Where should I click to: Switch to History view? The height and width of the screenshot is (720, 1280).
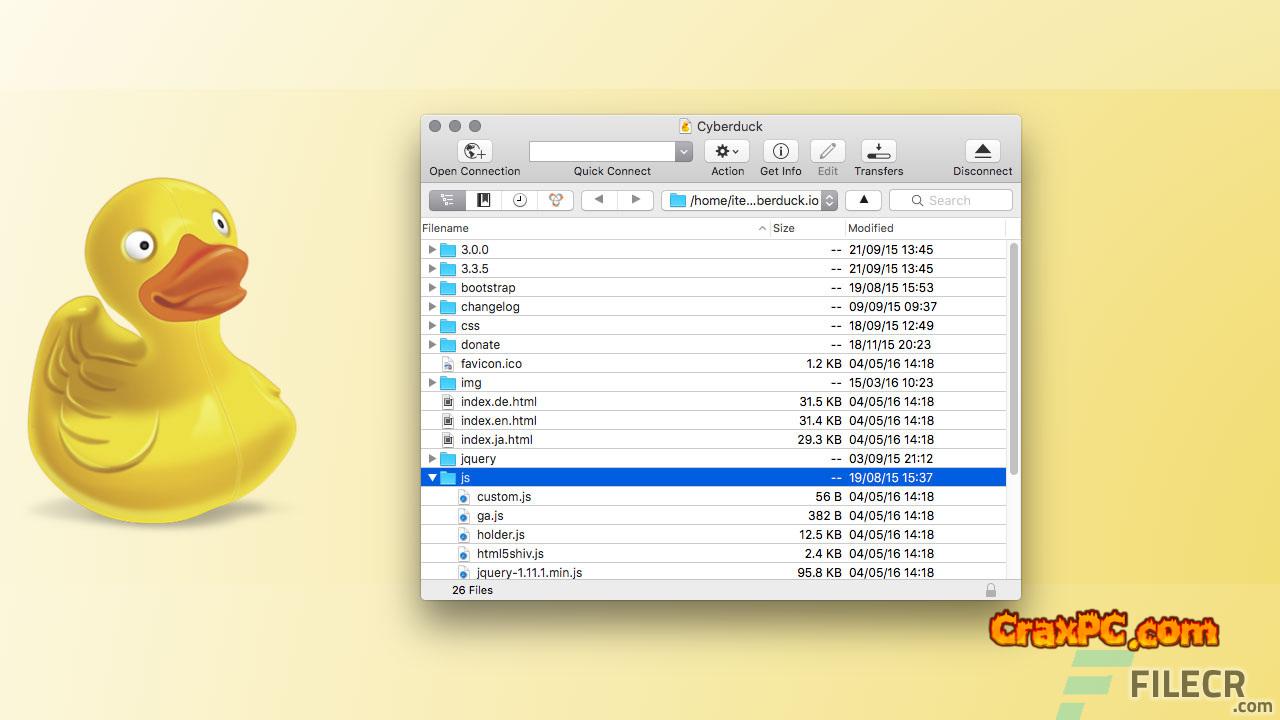point(520,200)
